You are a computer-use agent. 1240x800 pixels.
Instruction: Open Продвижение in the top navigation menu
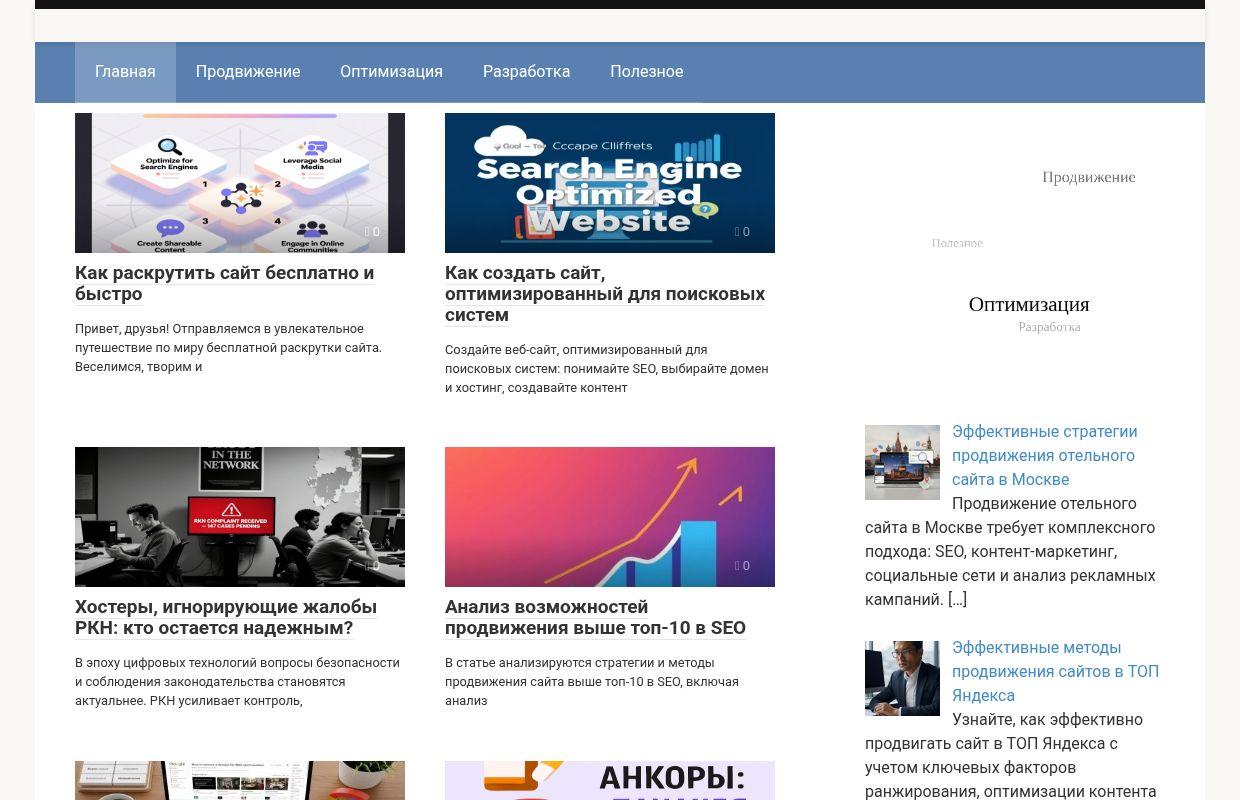click(x=248, y=72)
